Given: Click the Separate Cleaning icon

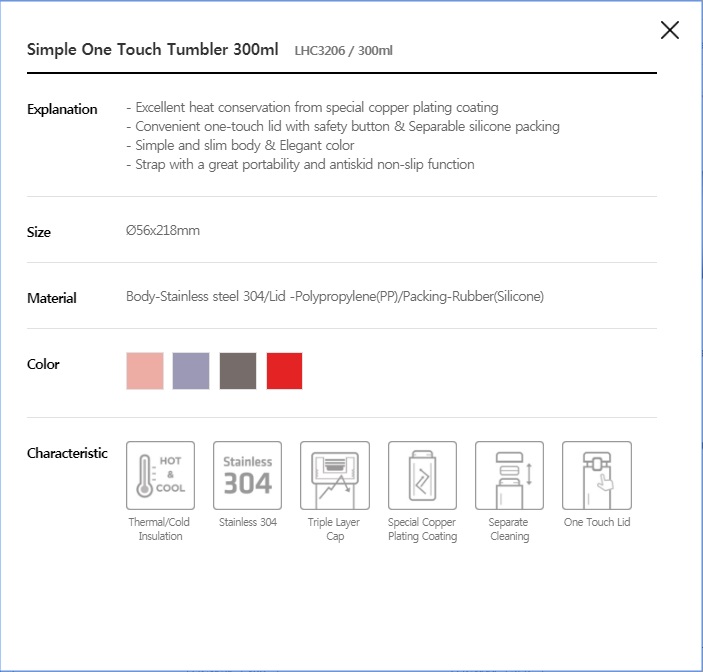Looking at the screenshot, I should click(509, 475).
